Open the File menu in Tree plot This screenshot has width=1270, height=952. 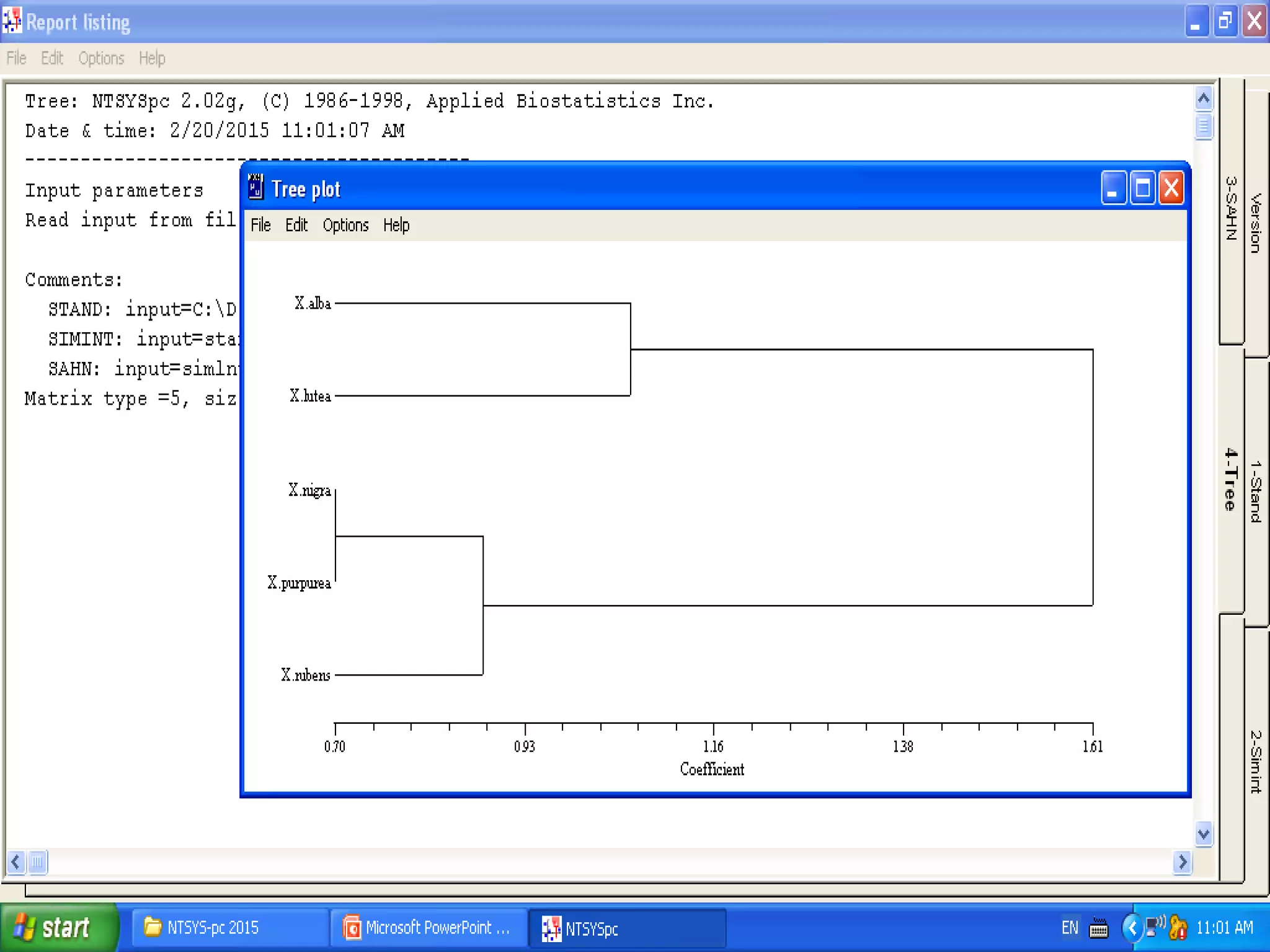pos(260,225)
